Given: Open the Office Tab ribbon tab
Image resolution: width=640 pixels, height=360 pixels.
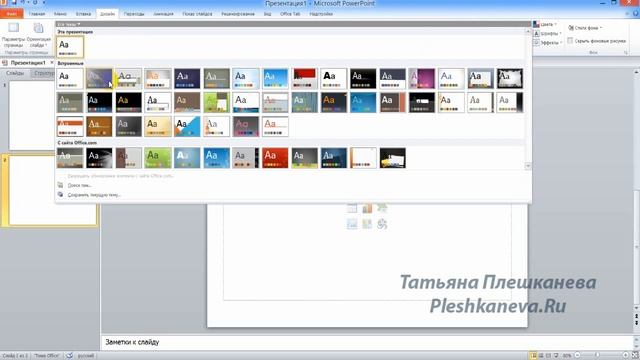Looking at the screenshot, I should coord(290,14).
